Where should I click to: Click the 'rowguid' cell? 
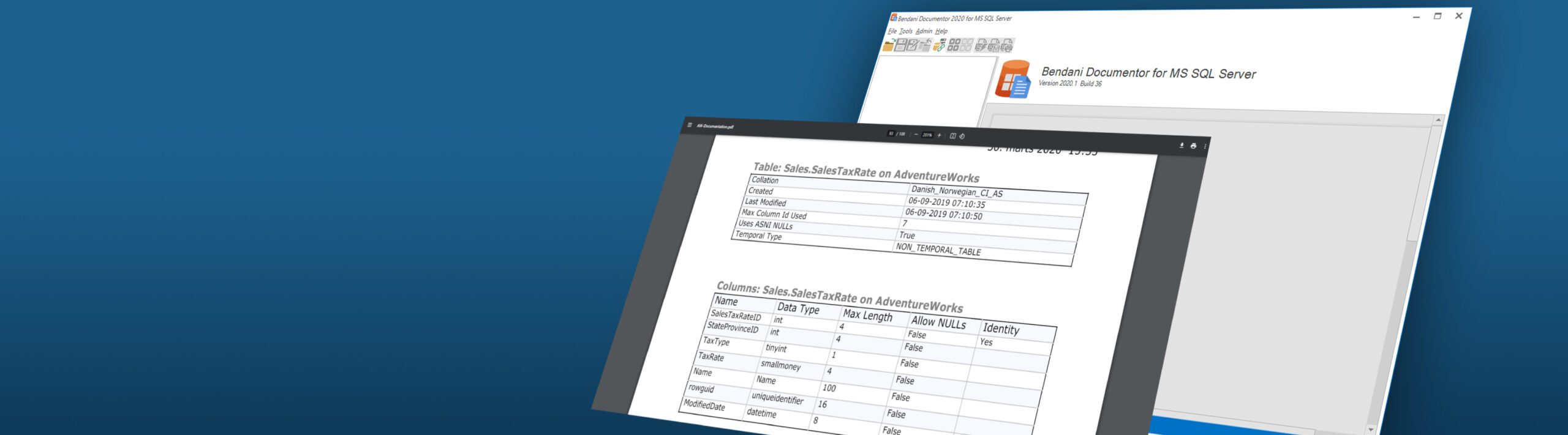click(x=701, y=388)
